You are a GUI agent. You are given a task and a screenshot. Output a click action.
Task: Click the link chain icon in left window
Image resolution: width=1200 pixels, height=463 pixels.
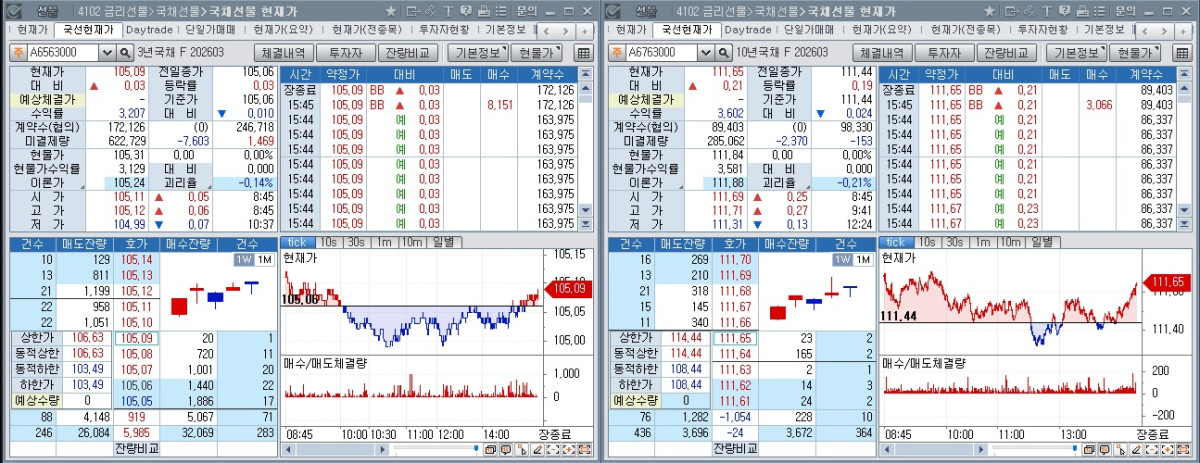(x=430, y=11)
